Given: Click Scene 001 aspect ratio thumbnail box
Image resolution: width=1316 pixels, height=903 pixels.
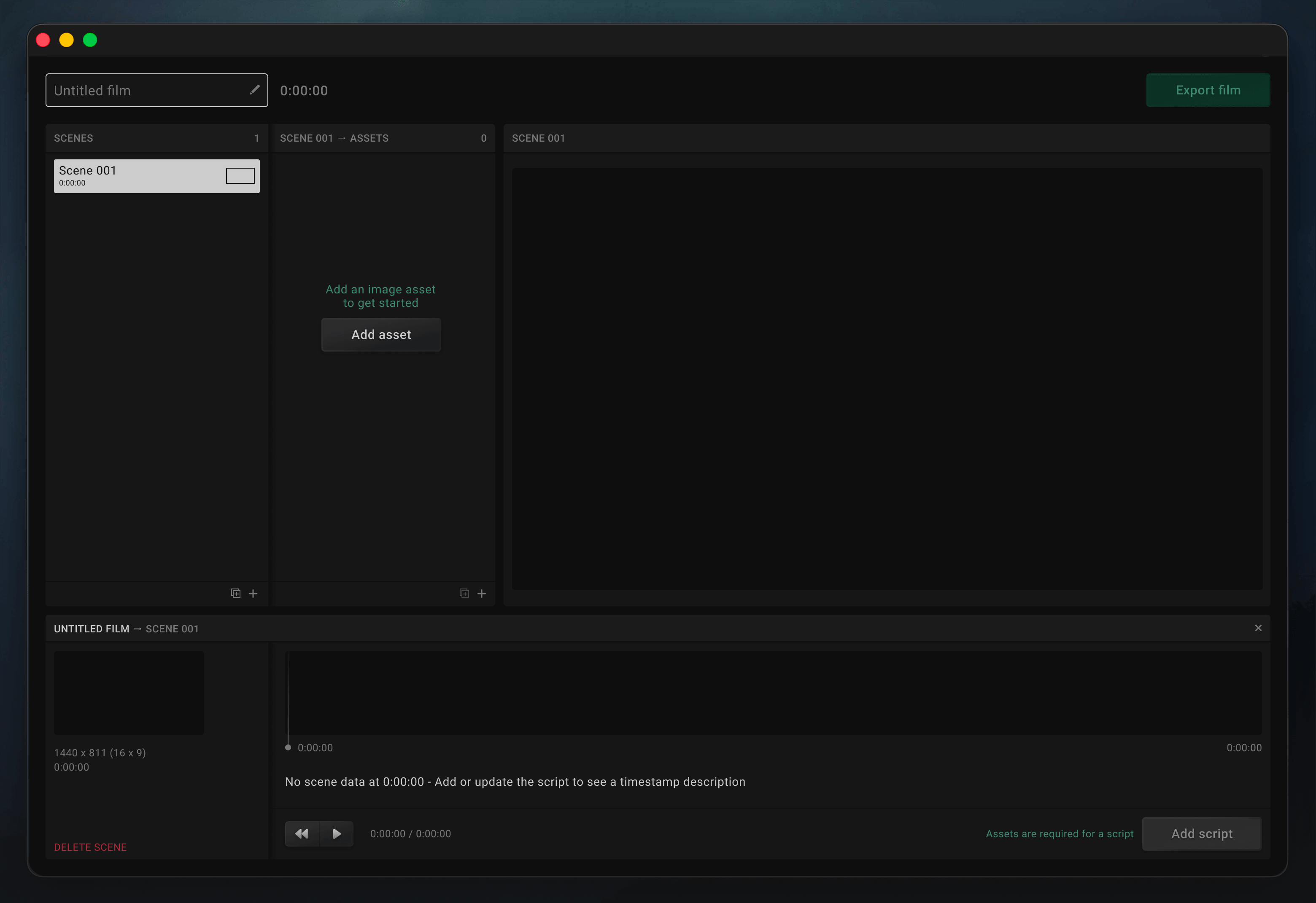Looking at the screenshot, I should click(x=240, y=176).
